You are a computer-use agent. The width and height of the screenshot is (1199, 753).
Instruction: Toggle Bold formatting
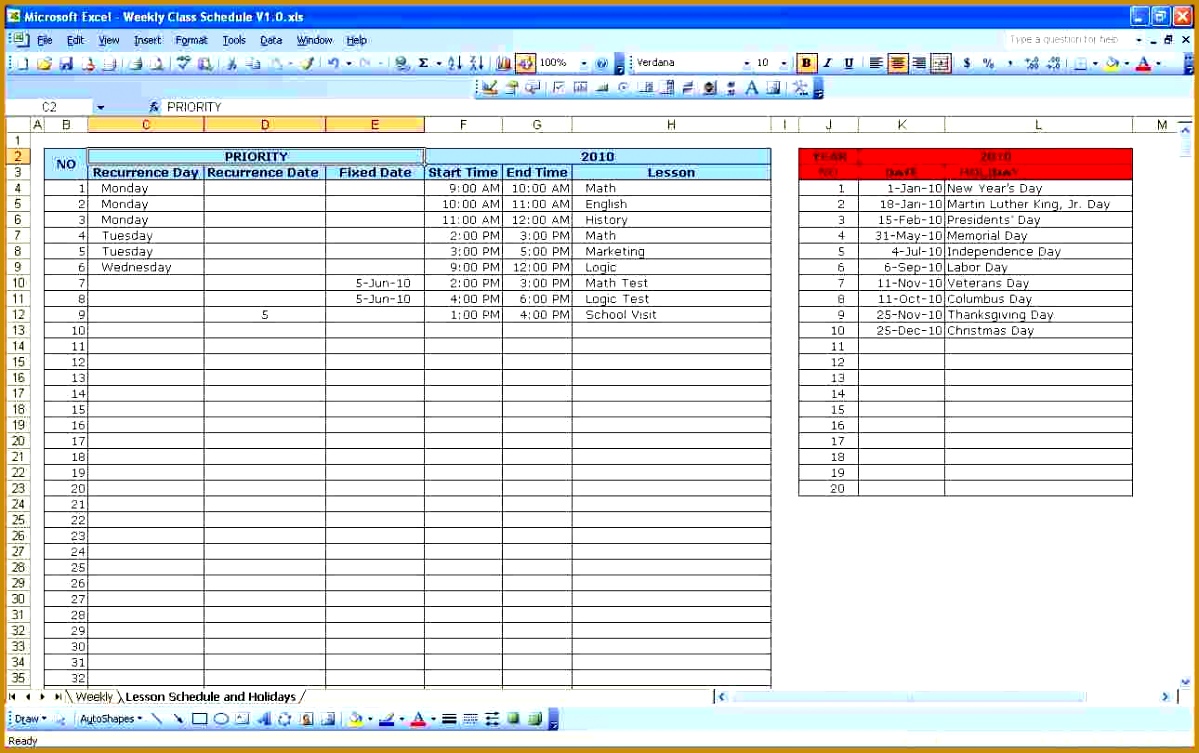coord(806,63)
